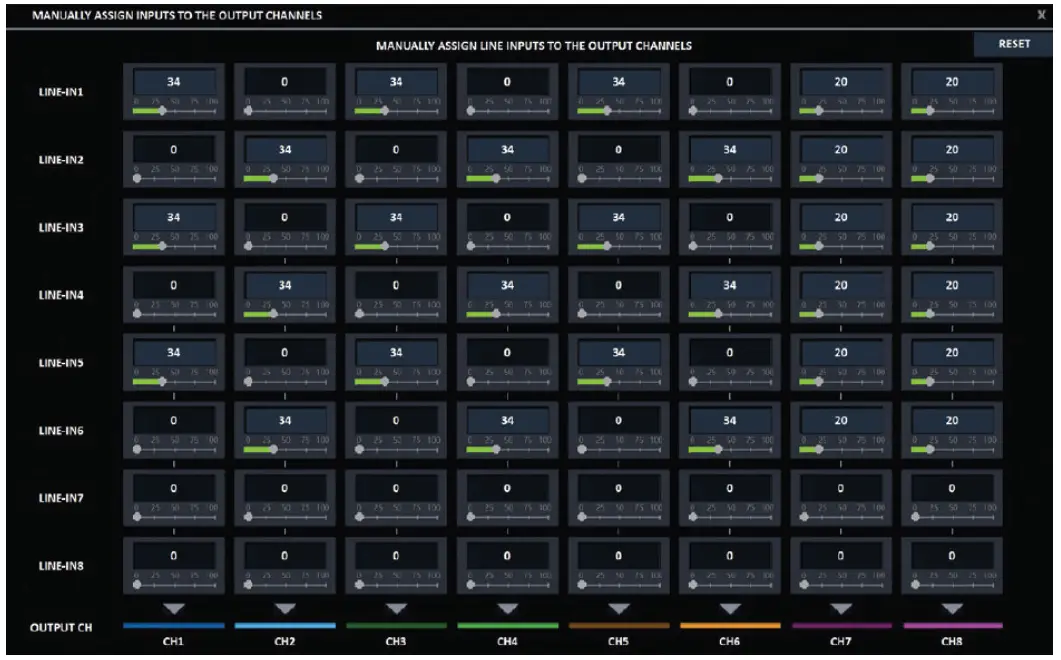Image resolution: width=1061 pixels, height=660 pixels.
Task: Click the CH1 output channel label
Action: 173,641
